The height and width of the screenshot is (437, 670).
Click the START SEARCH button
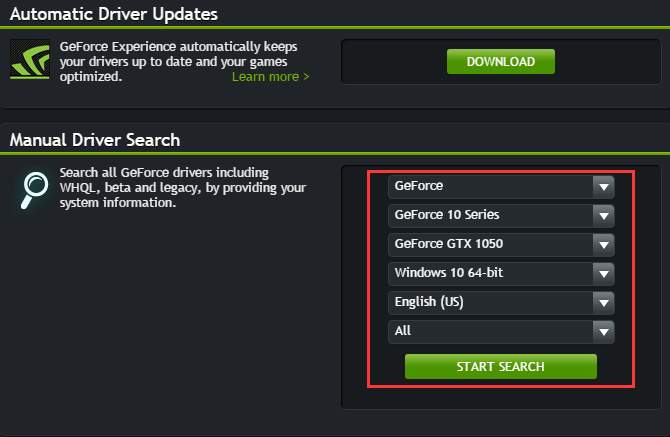[x=501, y=367]
